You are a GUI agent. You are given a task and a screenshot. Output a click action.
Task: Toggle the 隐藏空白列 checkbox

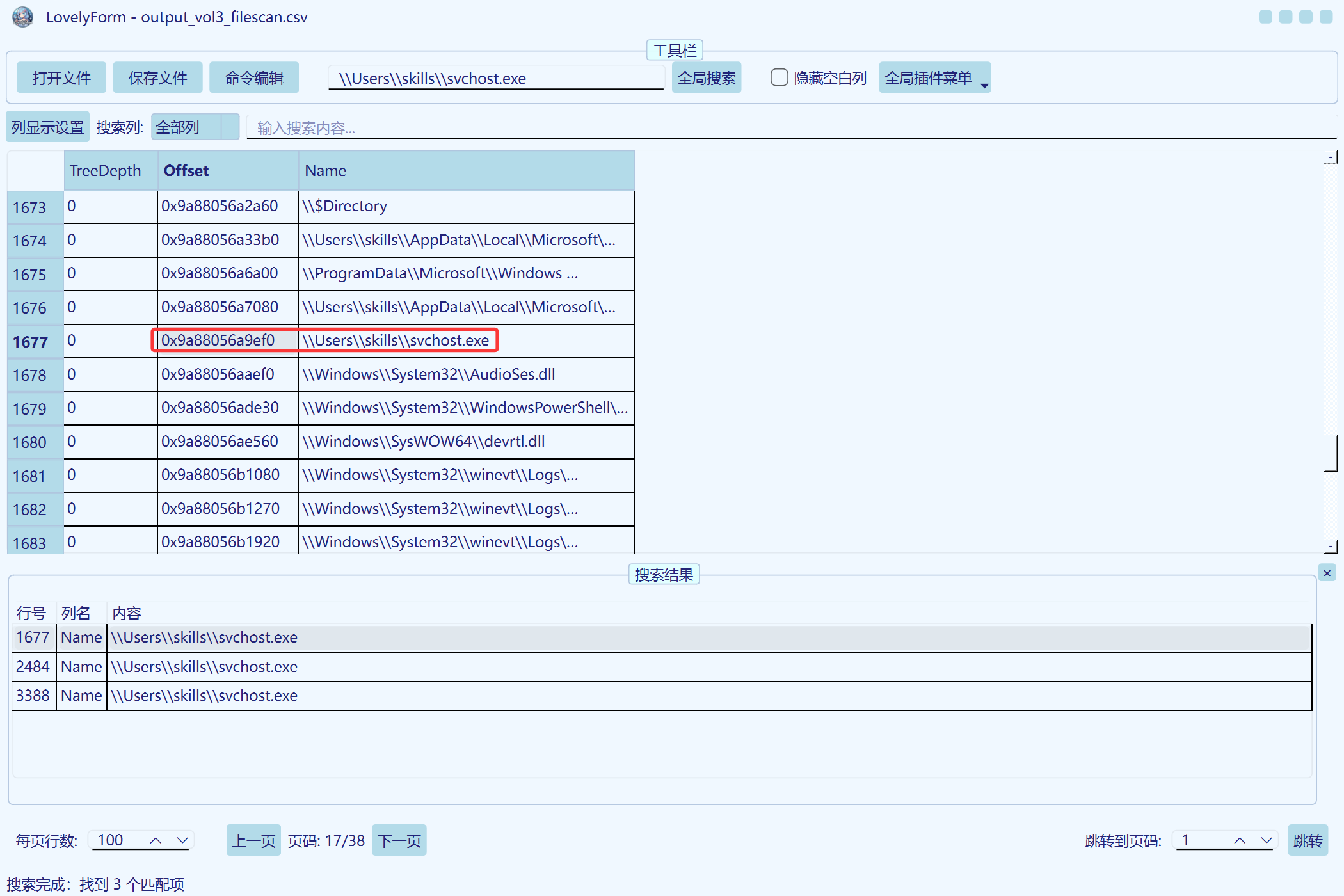[779, 78]
